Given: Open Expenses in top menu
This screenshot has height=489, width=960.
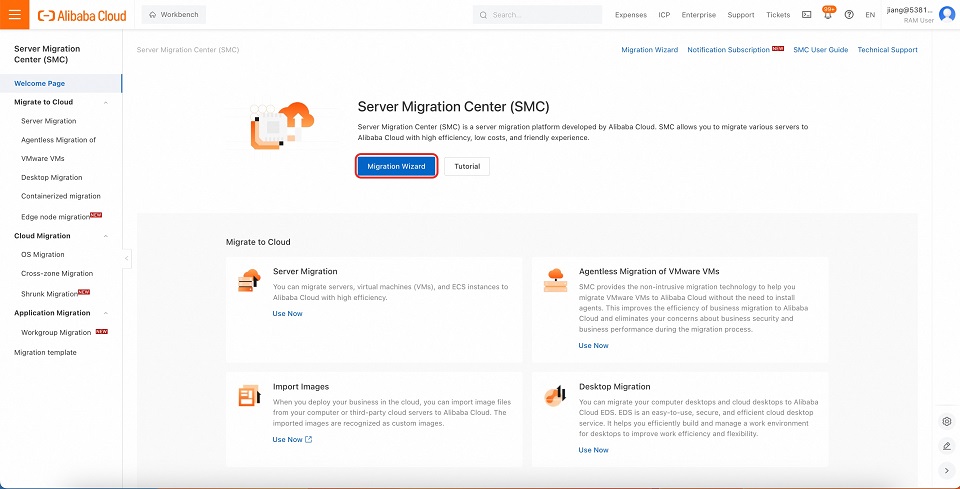Looking at the screenshot, I should point(630,15).
